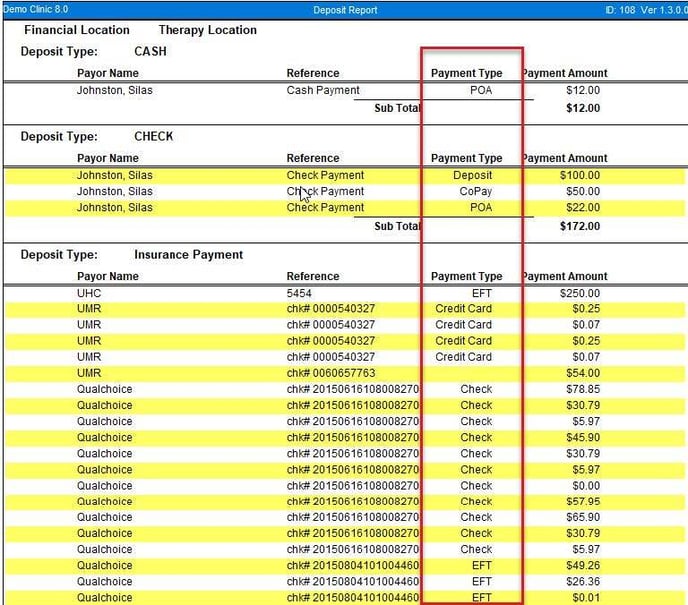Click the $54.00 UMR payment amount

pyautogui.click(x=583, y=373)
